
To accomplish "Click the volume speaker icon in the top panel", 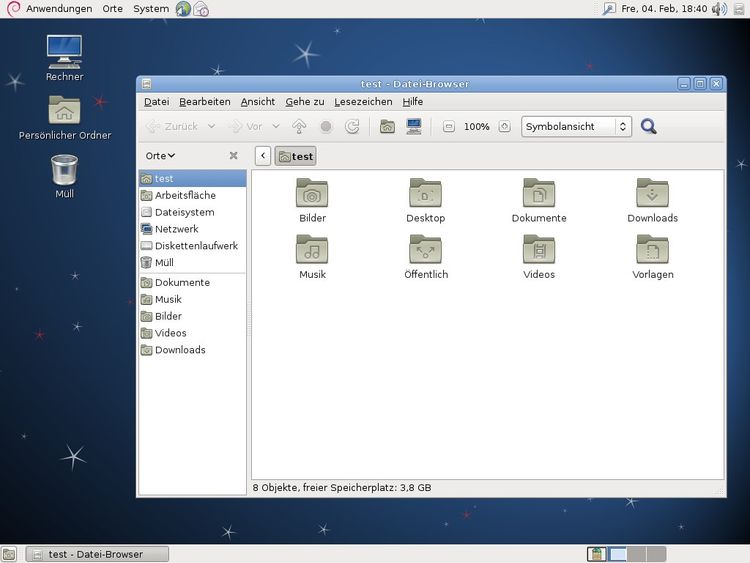I will (x=719, y=9).
